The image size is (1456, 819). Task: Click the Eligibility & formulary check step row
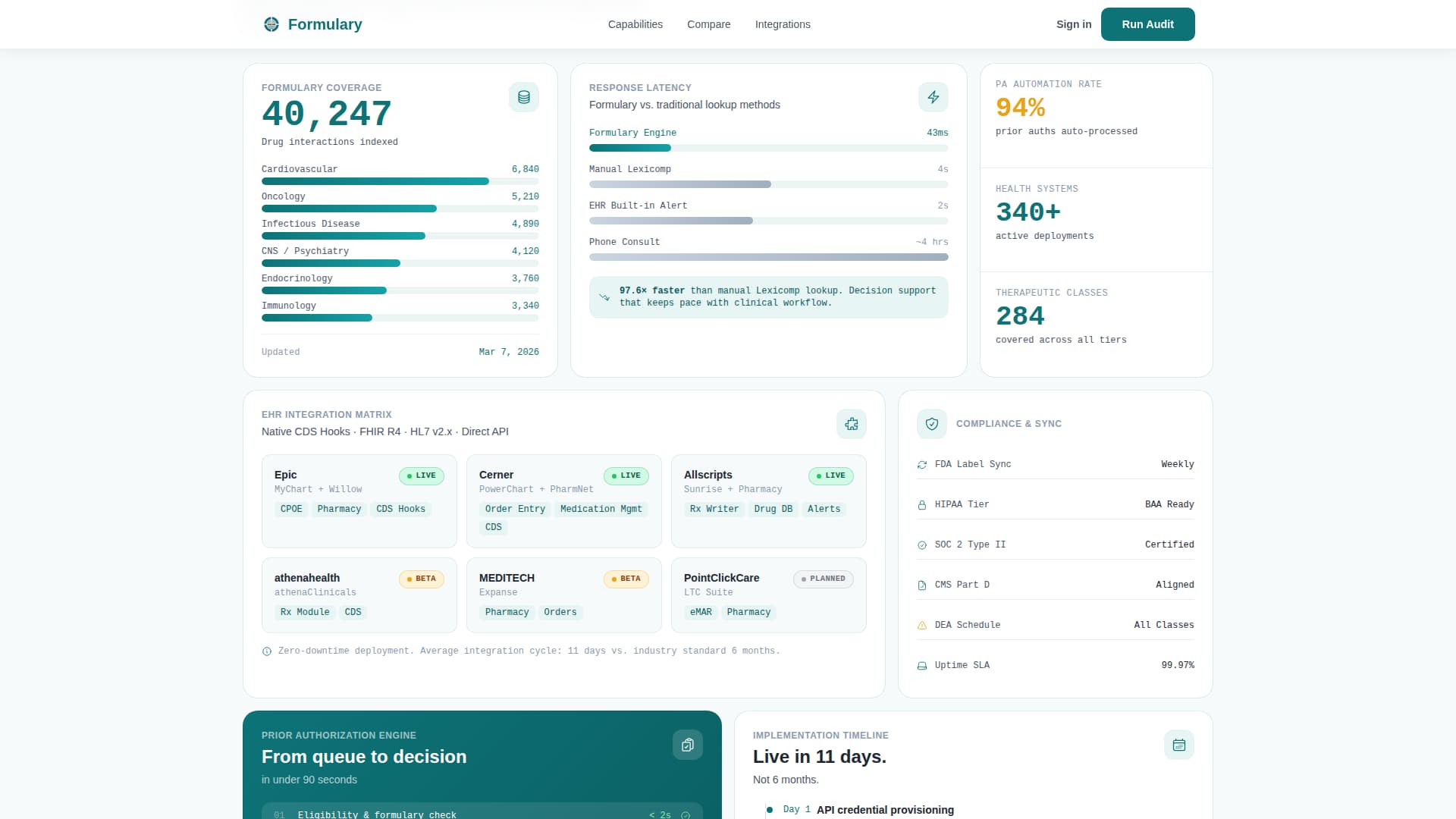pos(482,811)
